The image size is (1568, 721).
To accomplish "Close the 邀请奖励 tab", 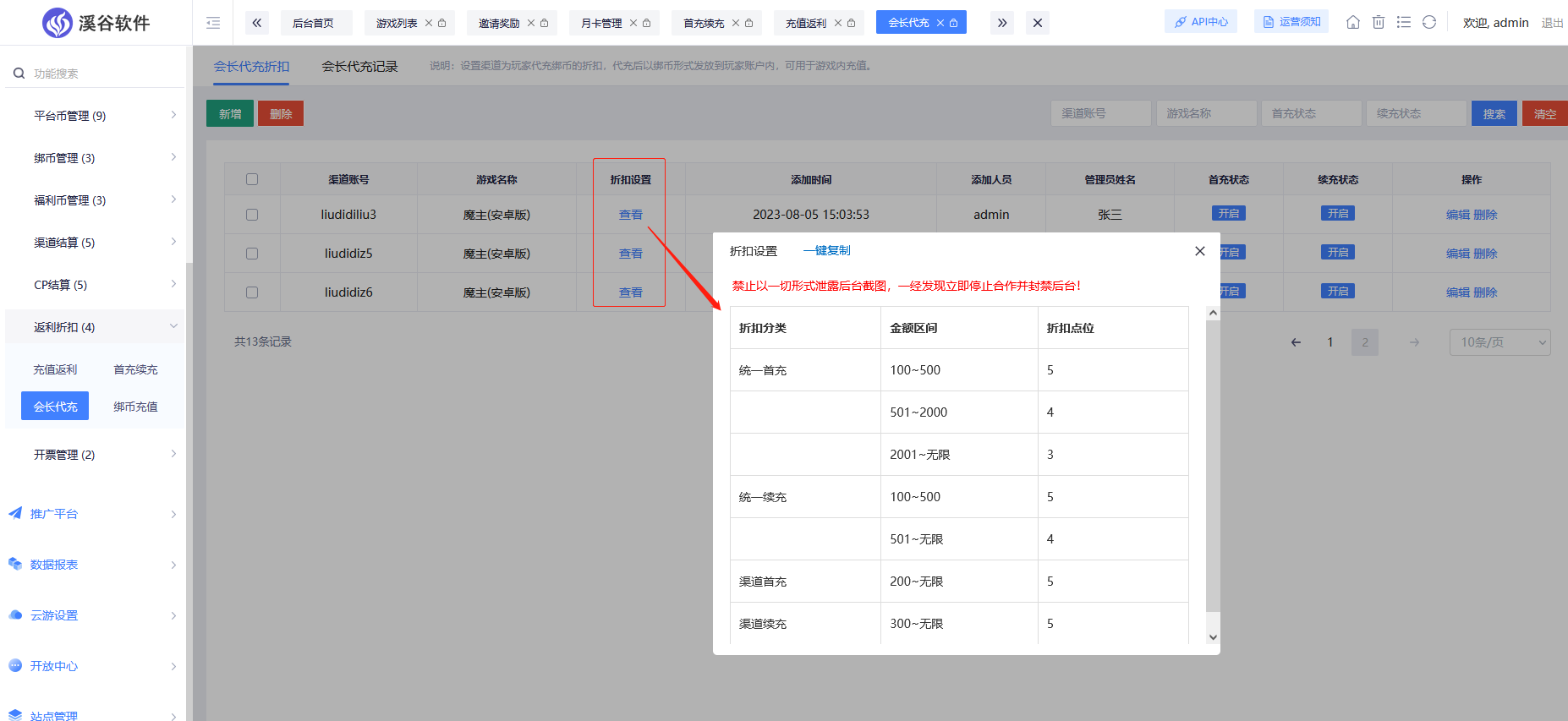I will point(531,23).
